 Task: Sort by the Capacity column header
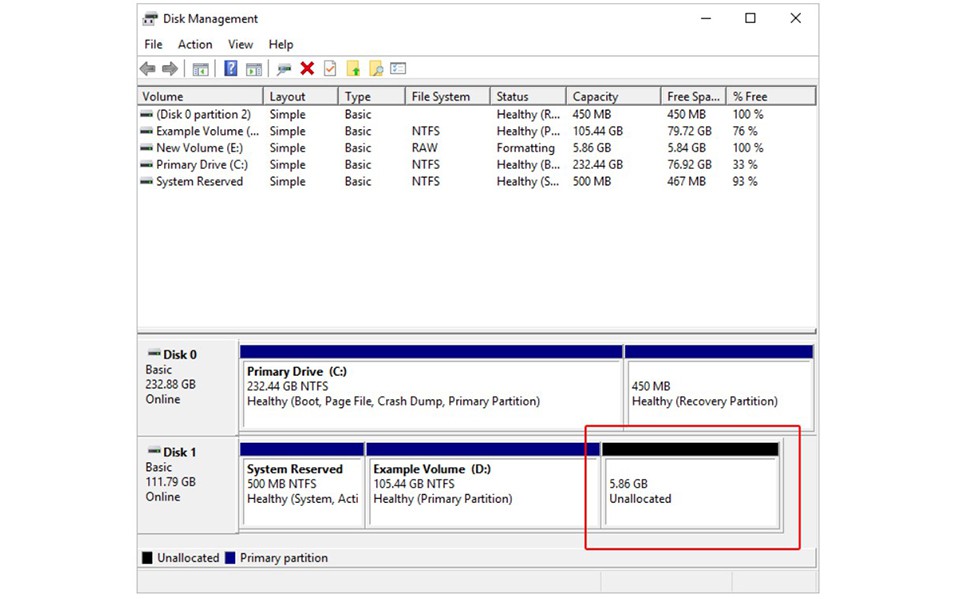click(x=613, y=97)
